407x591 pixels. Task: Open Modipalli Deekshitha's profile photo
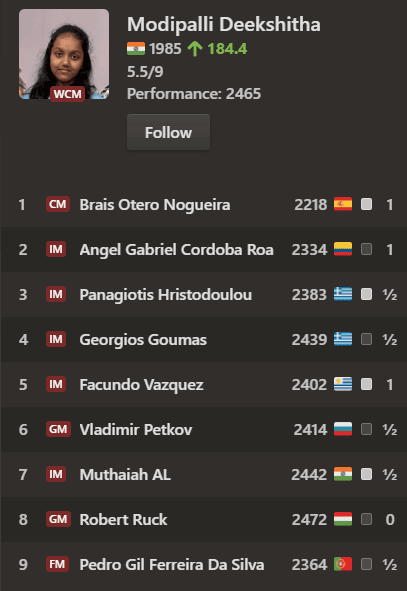(x=64, y=54)
